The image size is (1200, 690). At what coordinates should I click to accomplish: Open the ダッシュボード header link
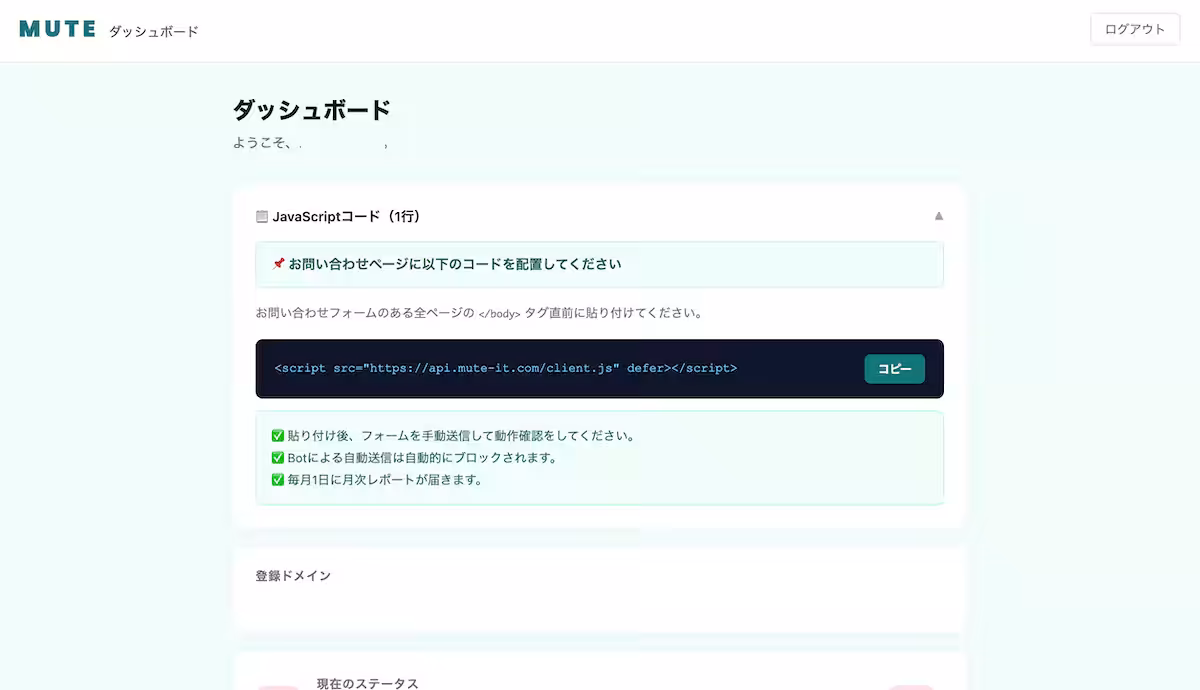154,31
